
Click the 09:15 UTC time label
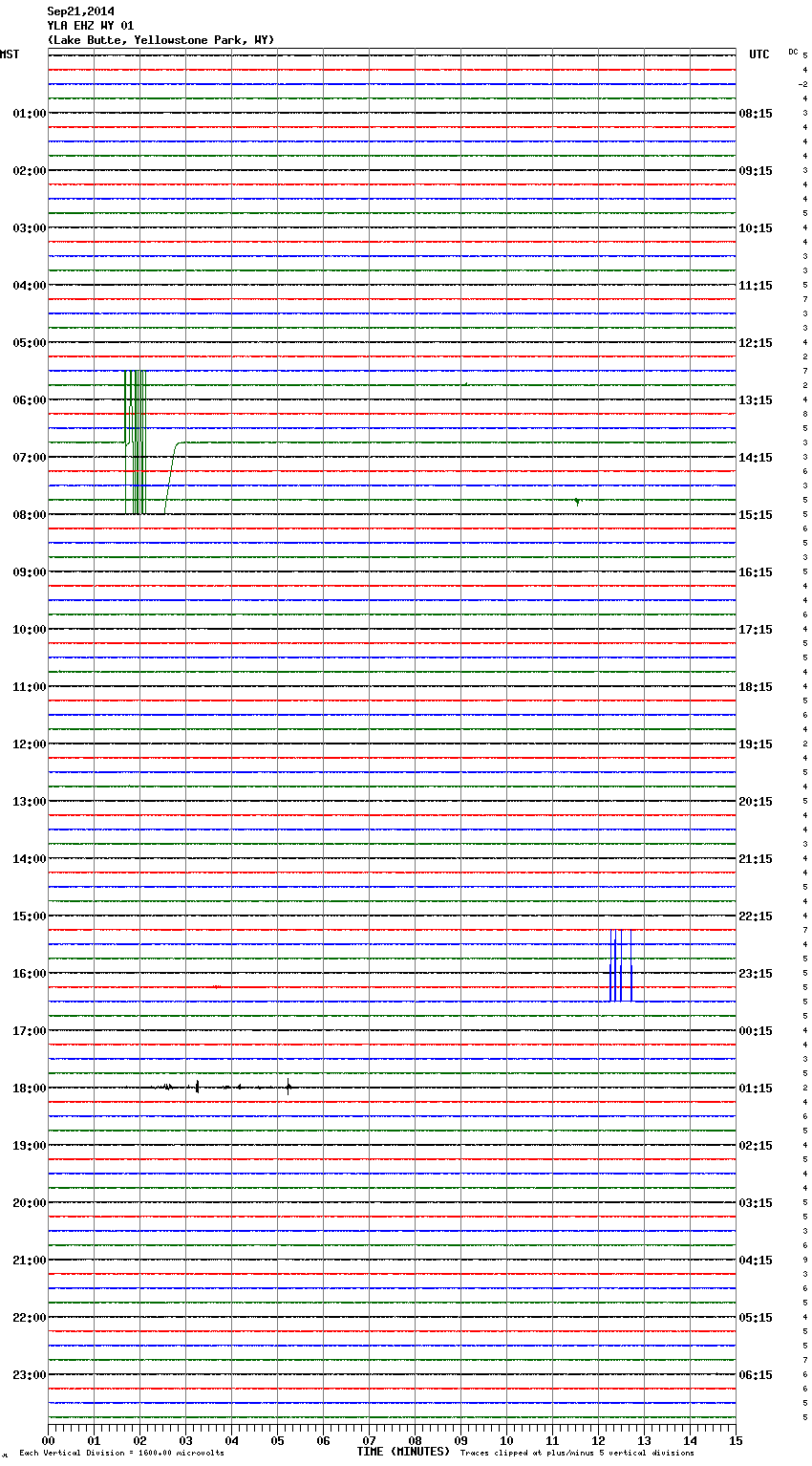coord(756,171)
